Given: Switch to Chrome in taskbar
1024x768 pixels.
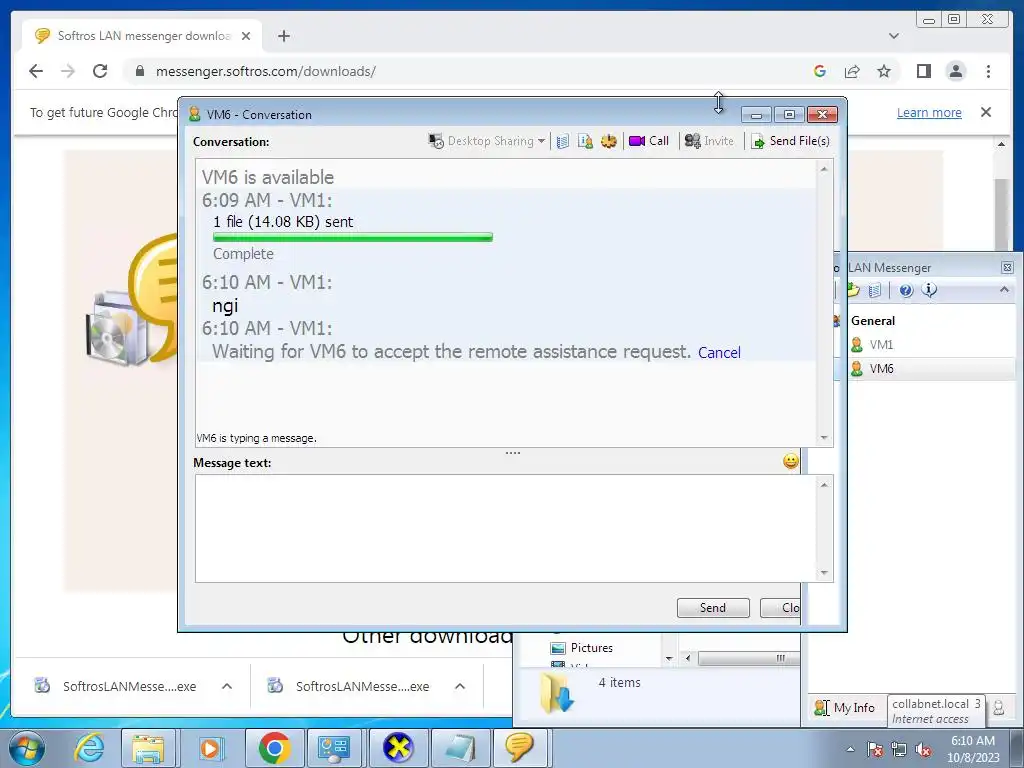Looking at the screenshot, I should pyautogui.click(x=274, y=748).
